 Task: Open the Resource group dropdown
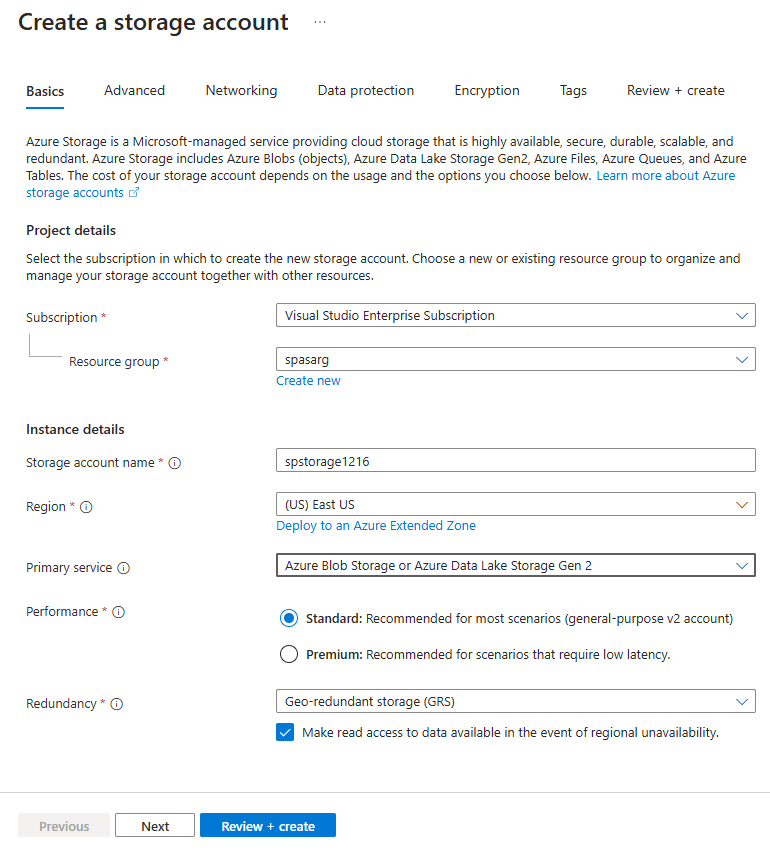tap(743, 359)
